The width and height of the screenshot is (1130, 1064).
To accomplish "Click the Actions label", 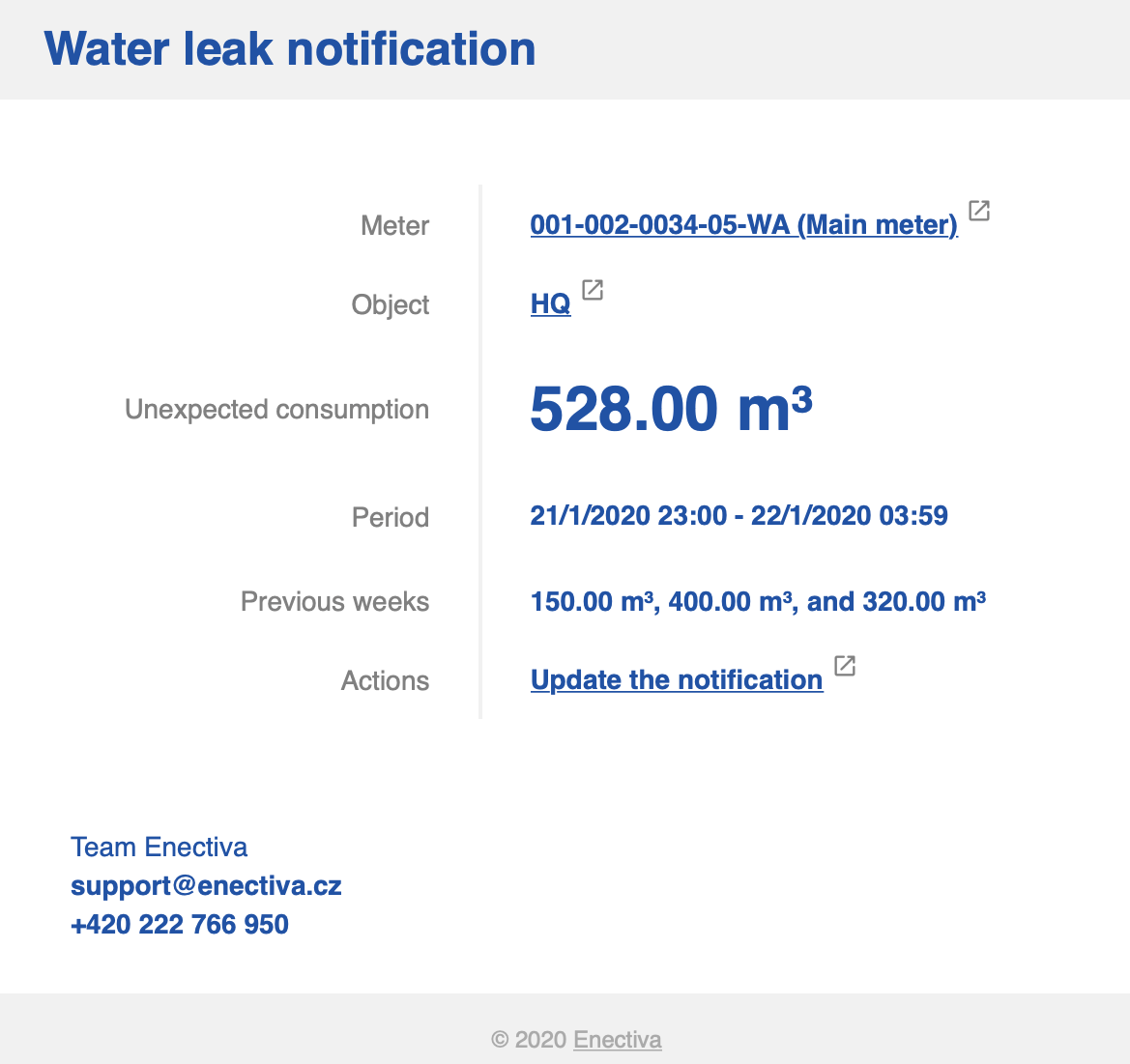I will (385, 681).
